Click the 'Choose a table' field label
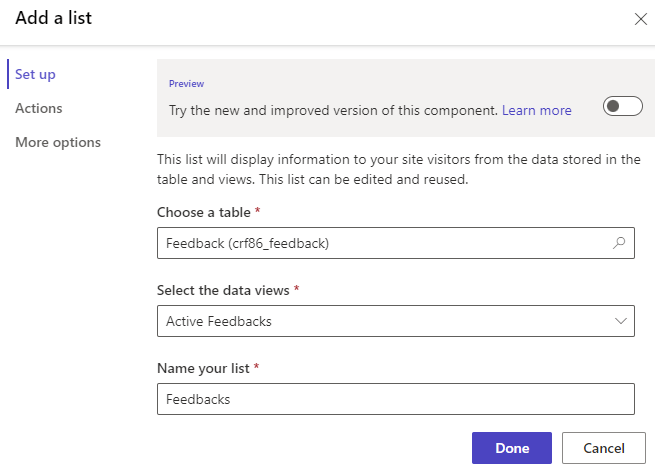Image resolution: width=655 pixels, height=465 pixels. (206, 212)
